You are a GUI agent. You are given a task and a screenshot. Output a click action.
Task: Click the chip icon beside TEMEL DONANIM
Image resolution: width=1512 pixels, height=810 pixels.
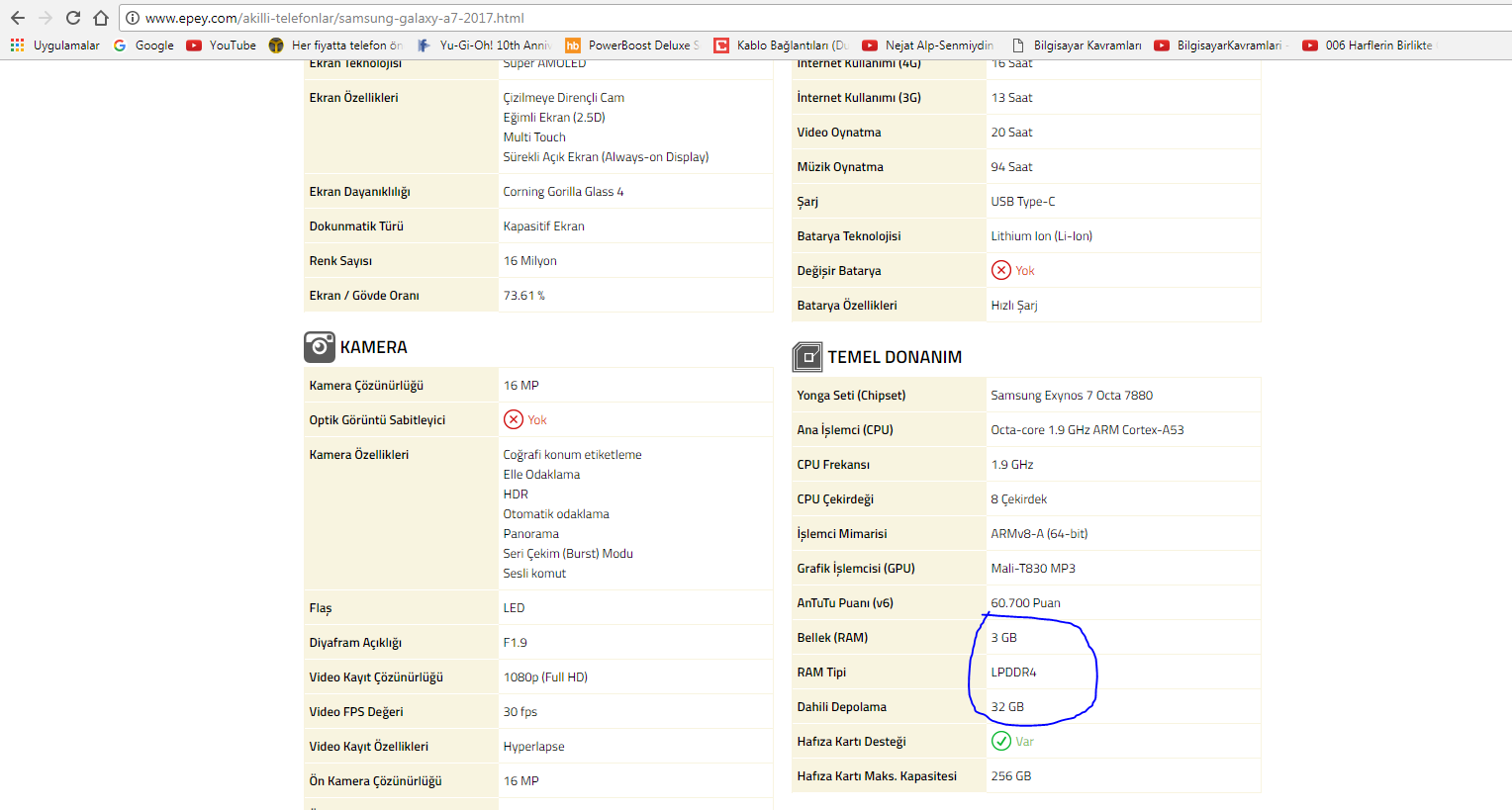click(x=807, y=357)
